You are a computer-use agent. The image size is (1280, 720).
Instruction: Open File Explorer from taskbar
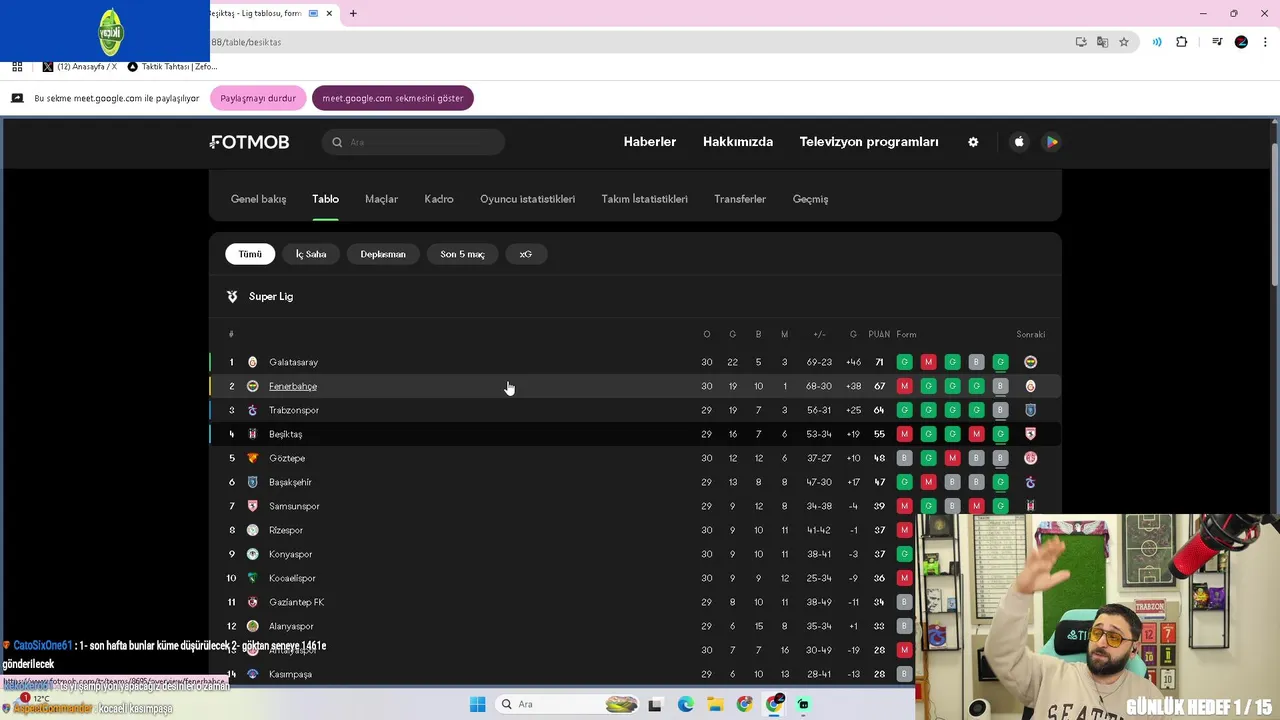tap(715, 704)
